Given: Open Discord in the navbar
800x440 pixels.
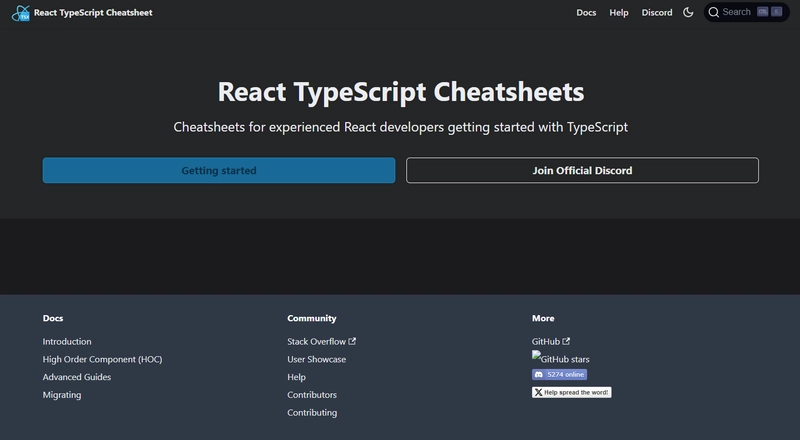Looking at the screenshot, I should click(x=657, y=13).
